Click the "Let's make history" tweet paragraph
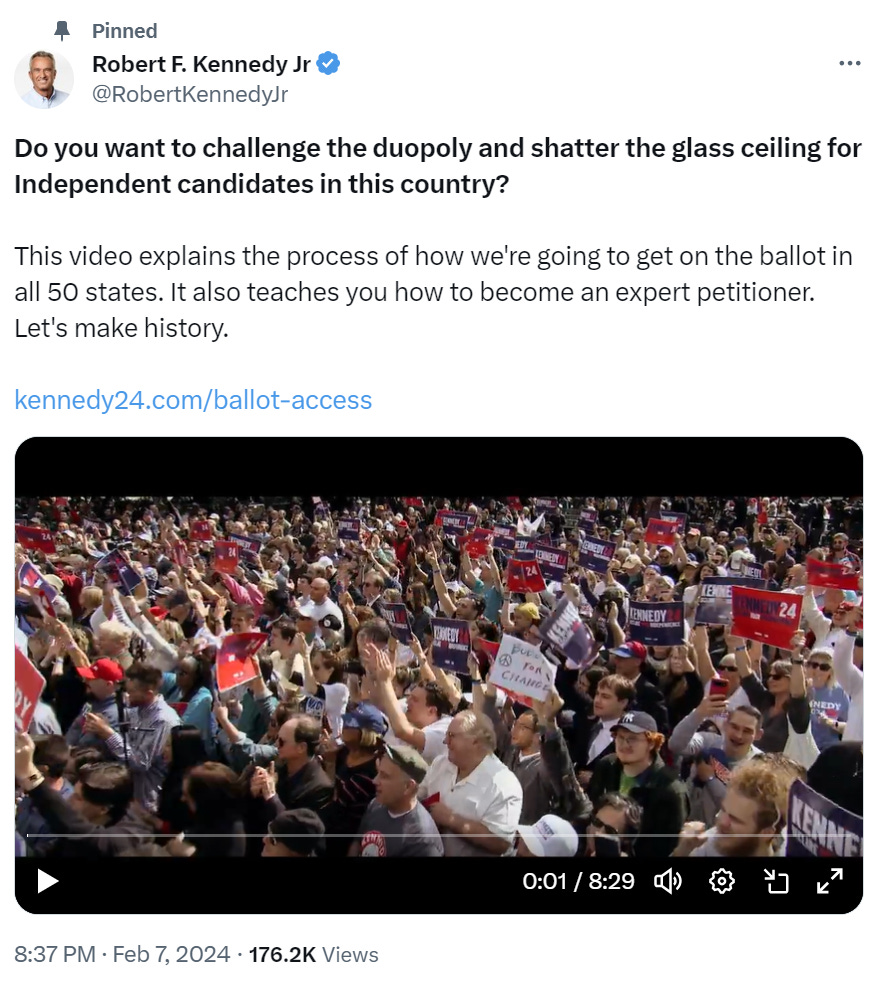Viewport: 877px width, 984px height. (433, 292)
